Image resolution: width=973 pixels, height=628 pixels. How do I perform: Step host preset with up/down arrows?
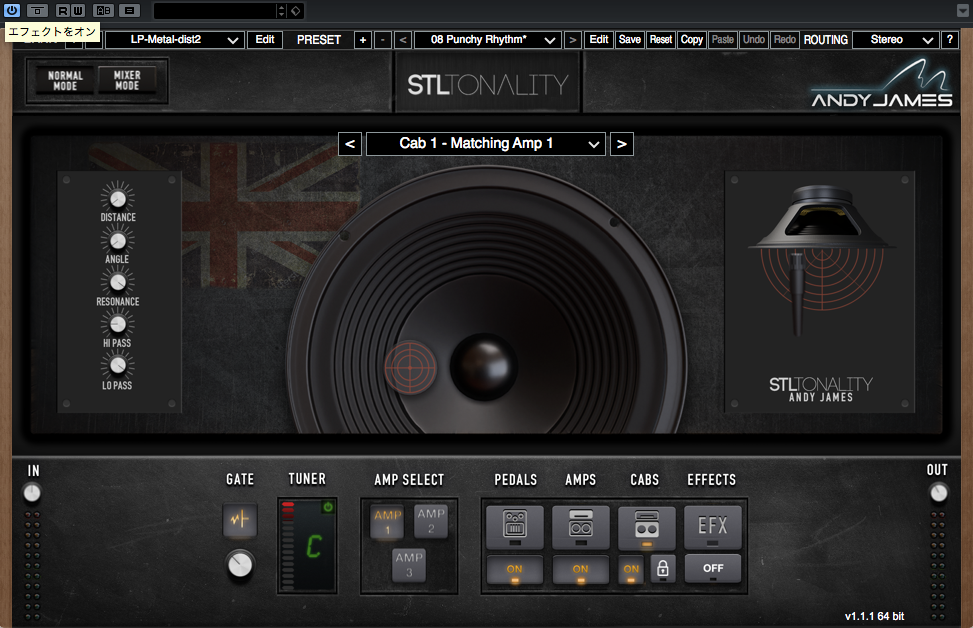tap(281, 11)
